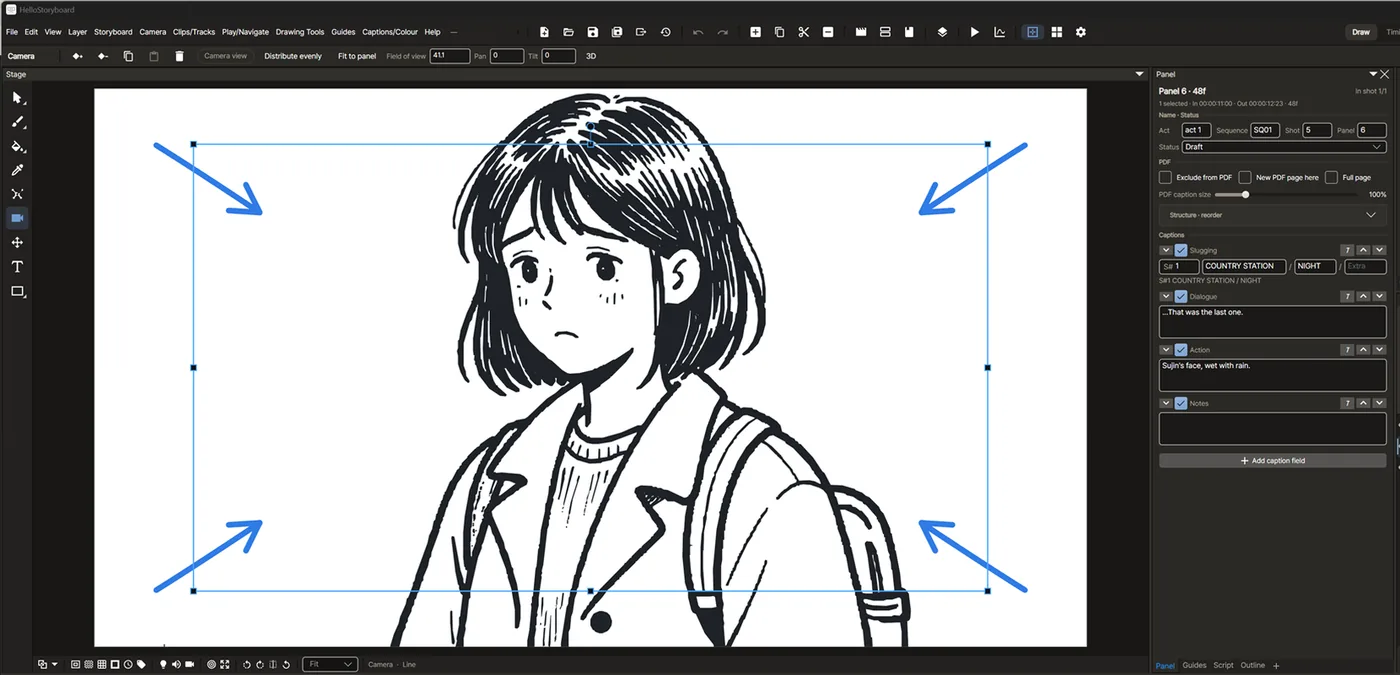Click the new file icon
Screen dimensions: 1400x675
[544, 32]
